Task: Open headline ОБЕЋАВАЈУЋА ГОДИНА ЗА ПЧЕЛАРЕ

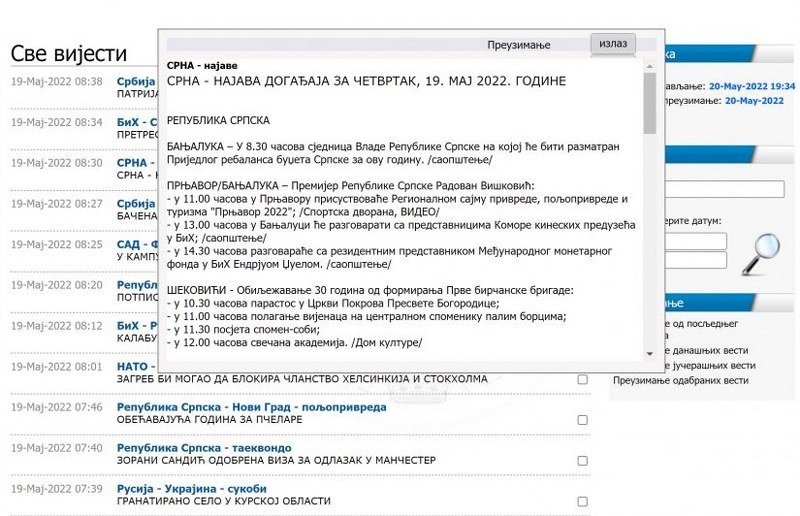Action: point(209,420)
